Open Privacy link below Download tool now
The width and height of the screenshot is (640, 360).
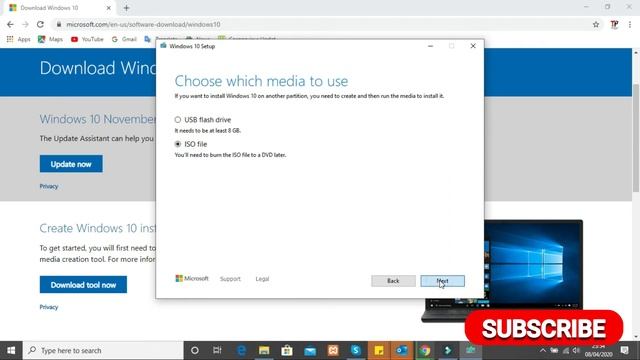click(x=49, y=307)
